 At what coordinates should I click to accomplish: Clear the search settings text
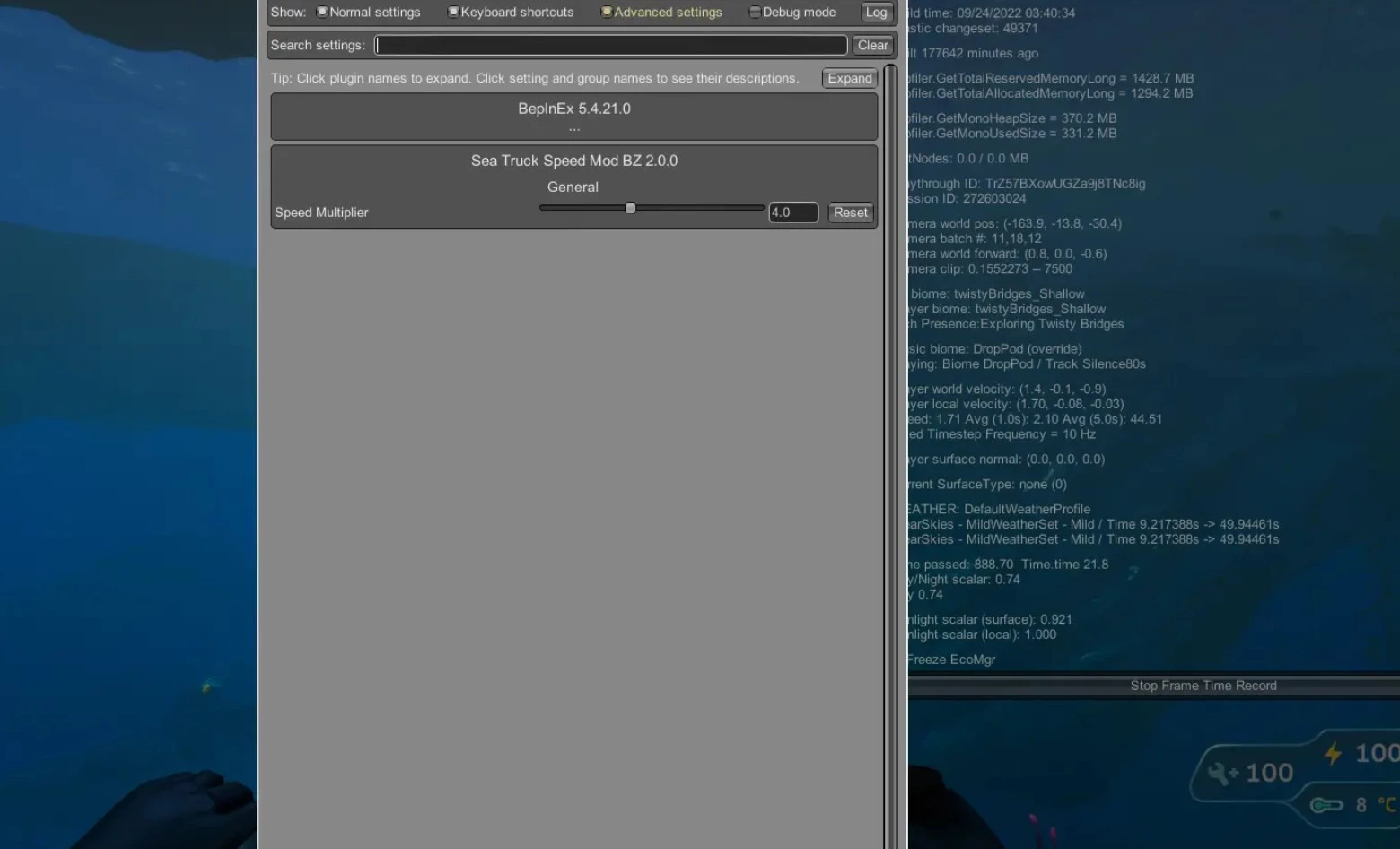point(871,45)
